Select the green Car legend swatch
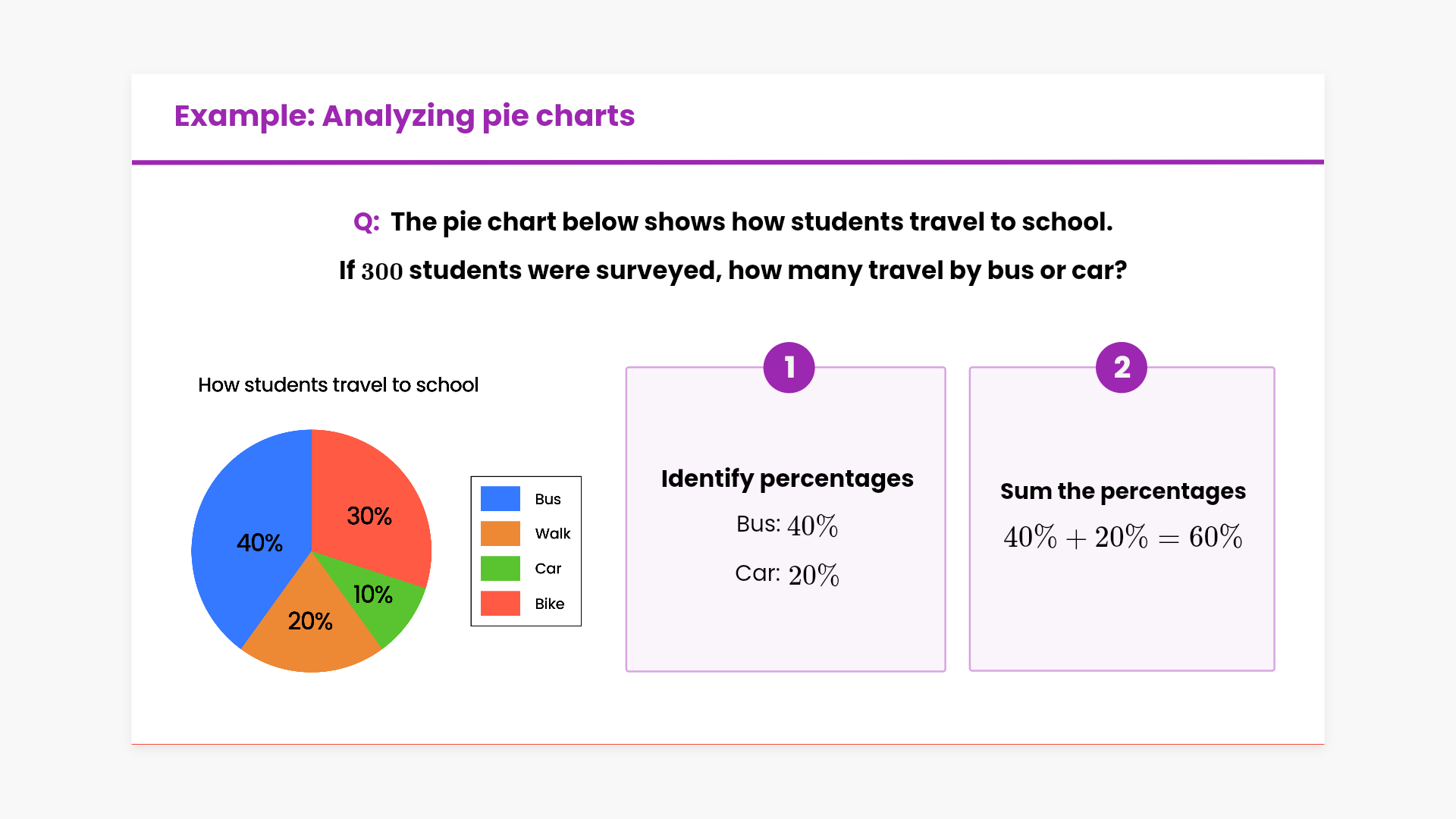 pos(500,569)
